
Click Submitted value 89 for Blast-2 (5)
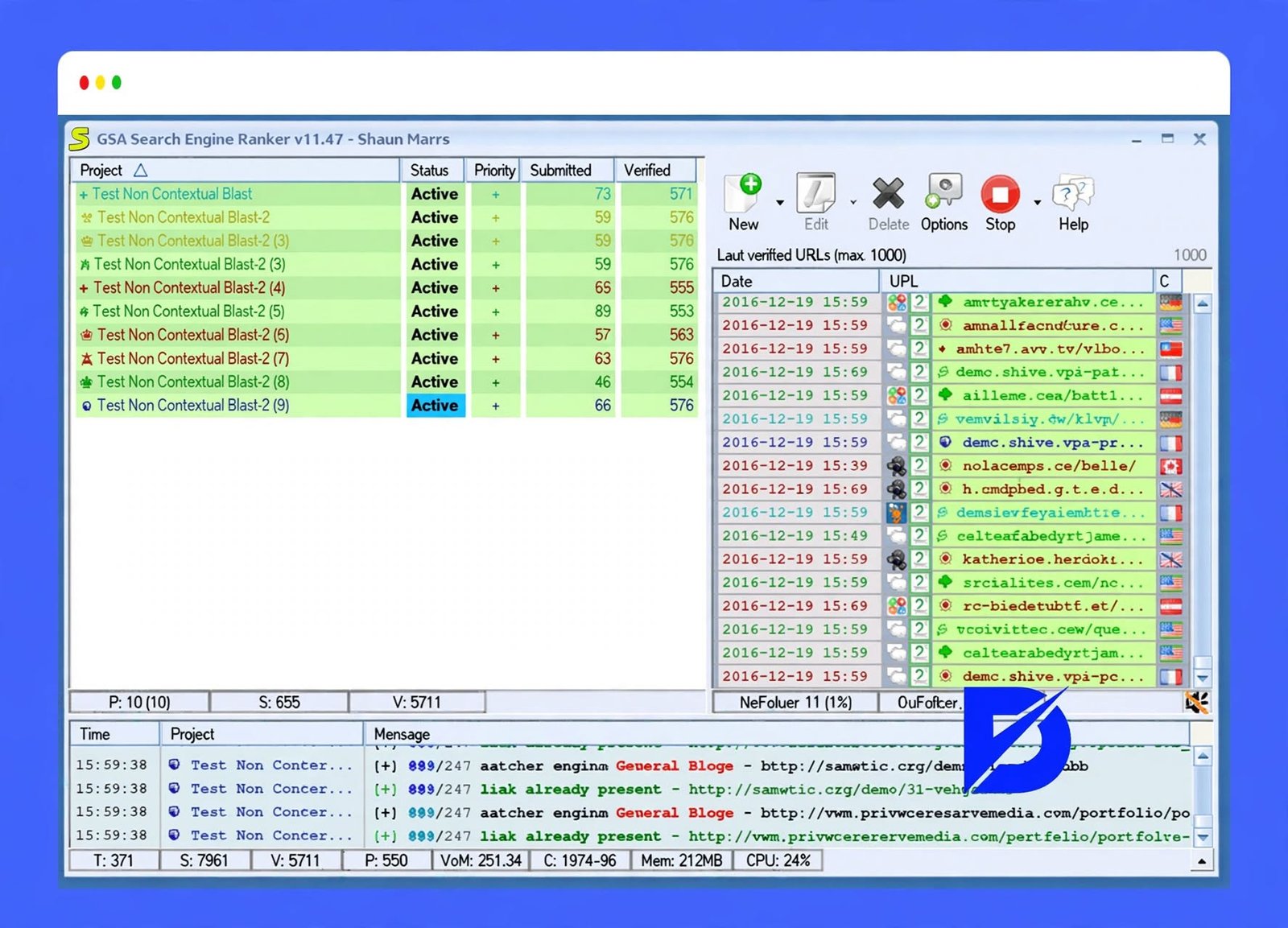602,311
